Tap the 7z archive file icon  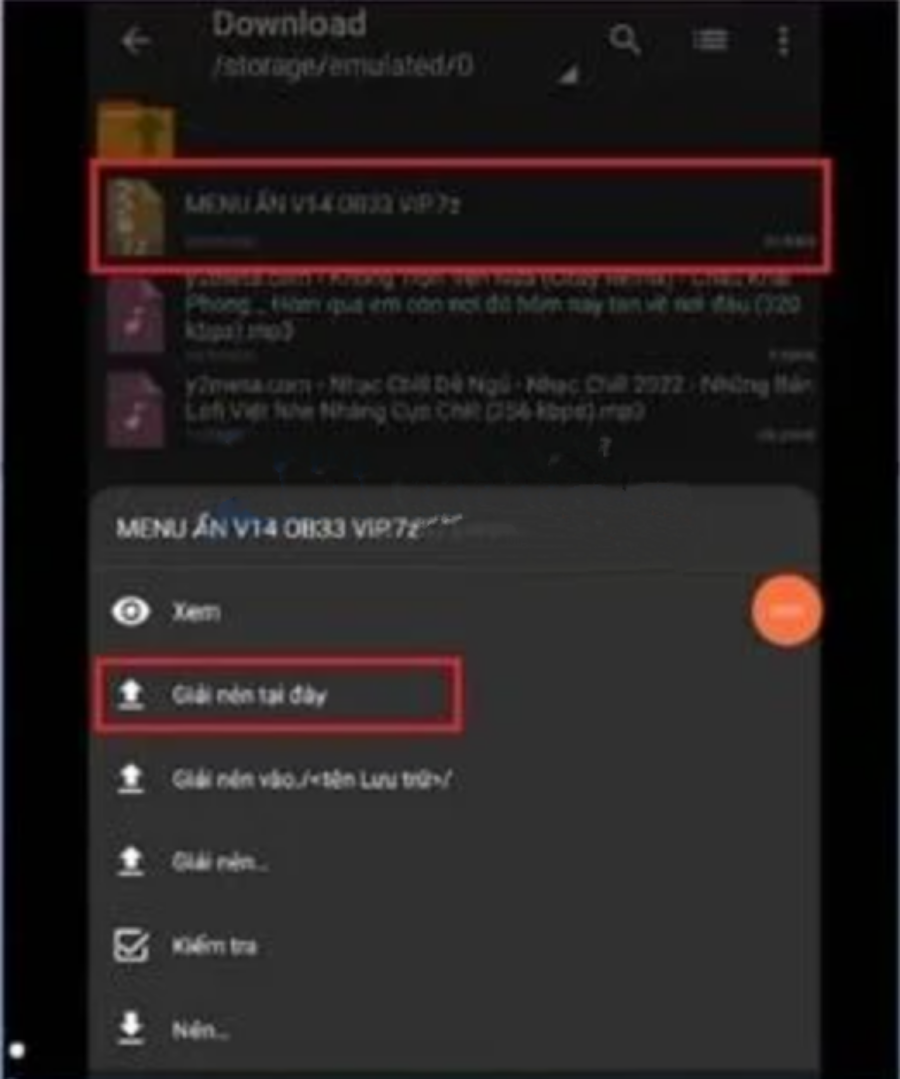tap(136, 217)
